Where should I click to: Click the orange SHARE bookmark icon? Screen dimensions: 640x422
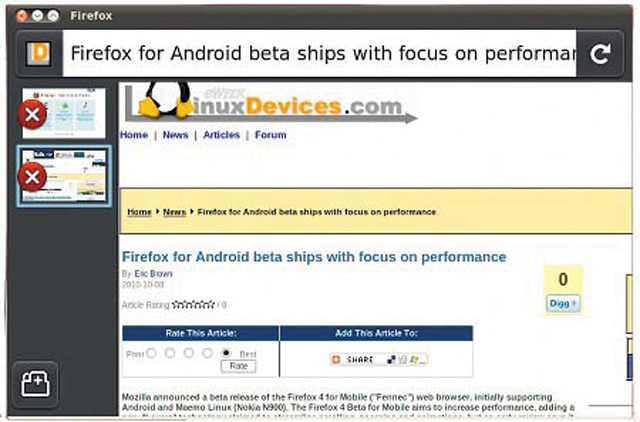coord(336,360)
